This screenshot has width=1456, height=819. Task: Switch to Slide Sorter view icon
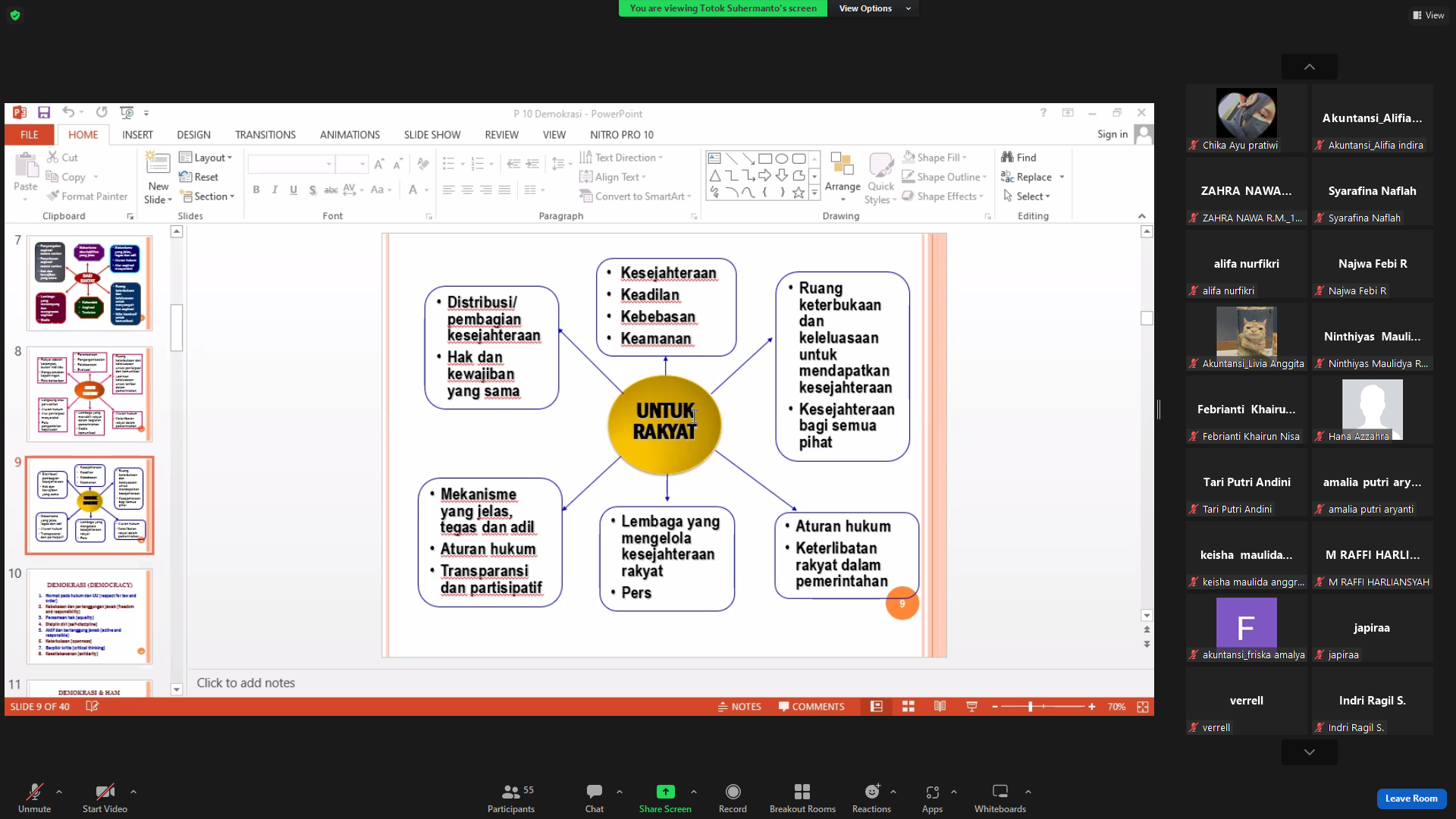(x=908, y=707)
